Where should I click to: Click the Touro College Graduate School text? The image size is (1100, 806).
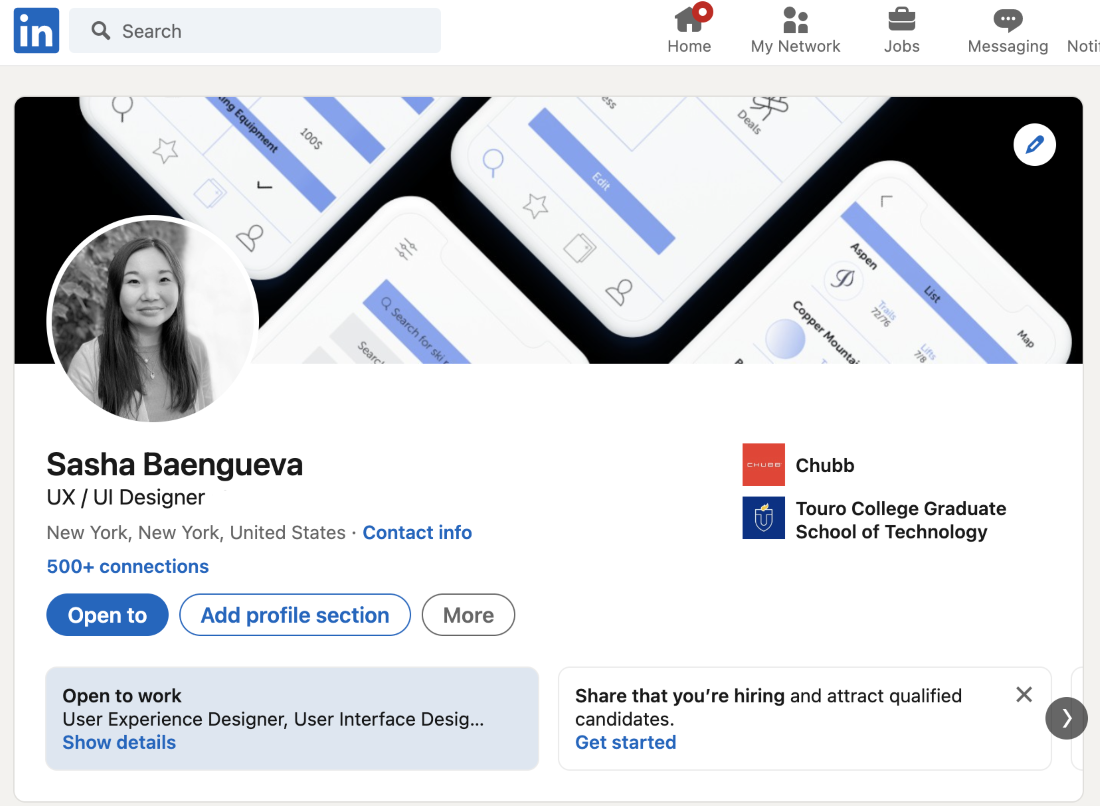pos(900,520)
